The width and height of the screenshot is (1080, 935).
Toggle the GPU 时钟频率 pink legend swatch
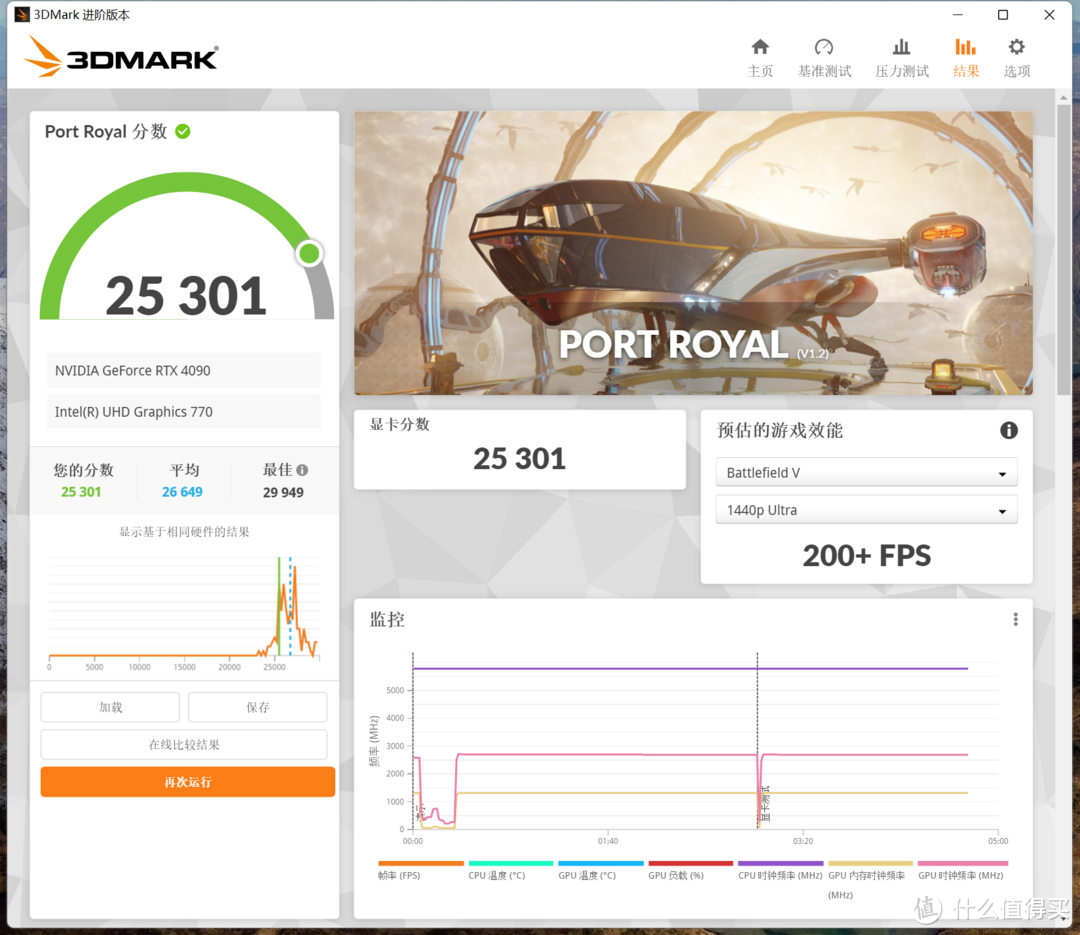tap(962, 863)
